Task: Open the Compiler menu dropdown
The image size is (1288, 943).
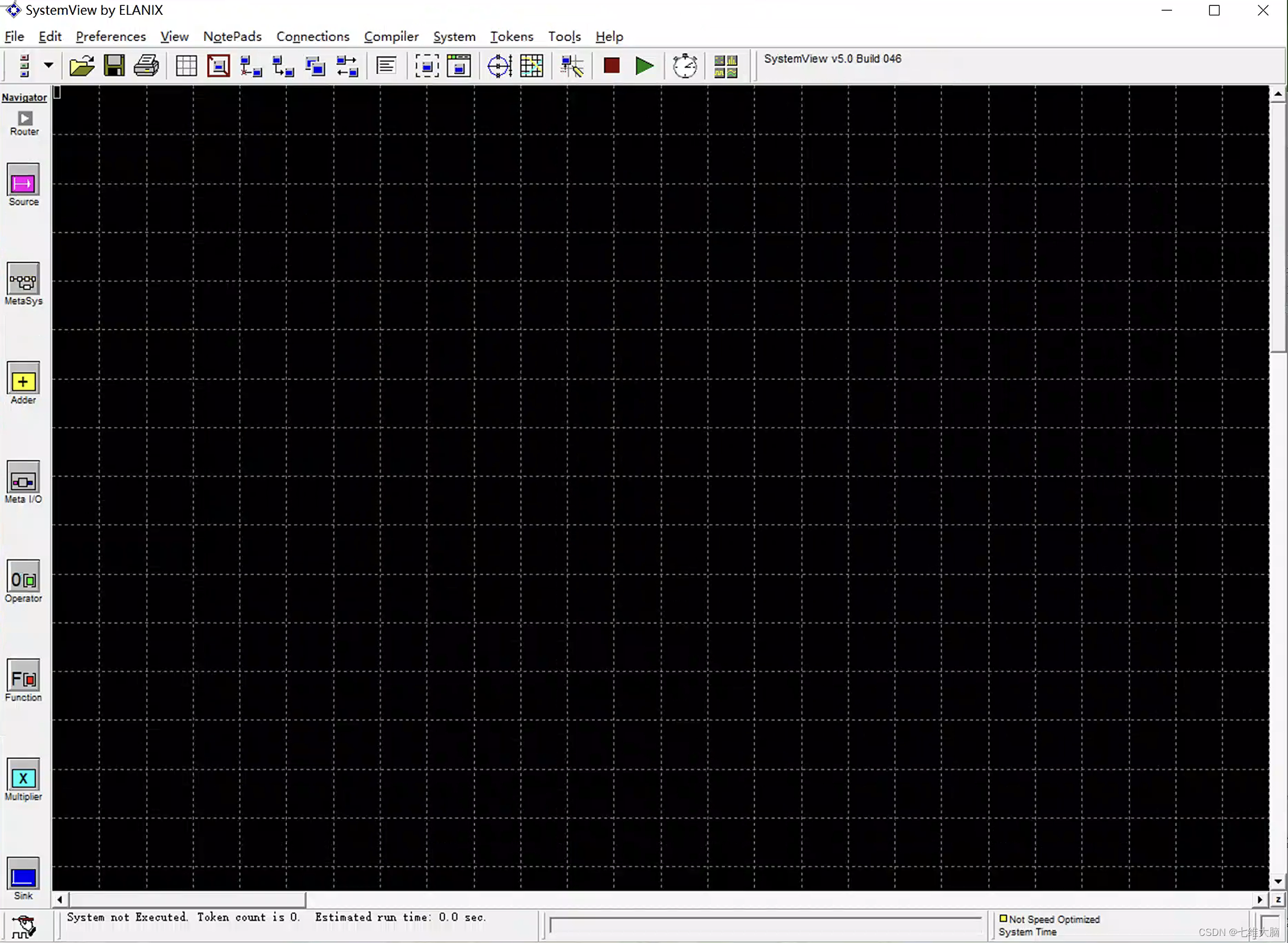Action: tap(391, 36)
